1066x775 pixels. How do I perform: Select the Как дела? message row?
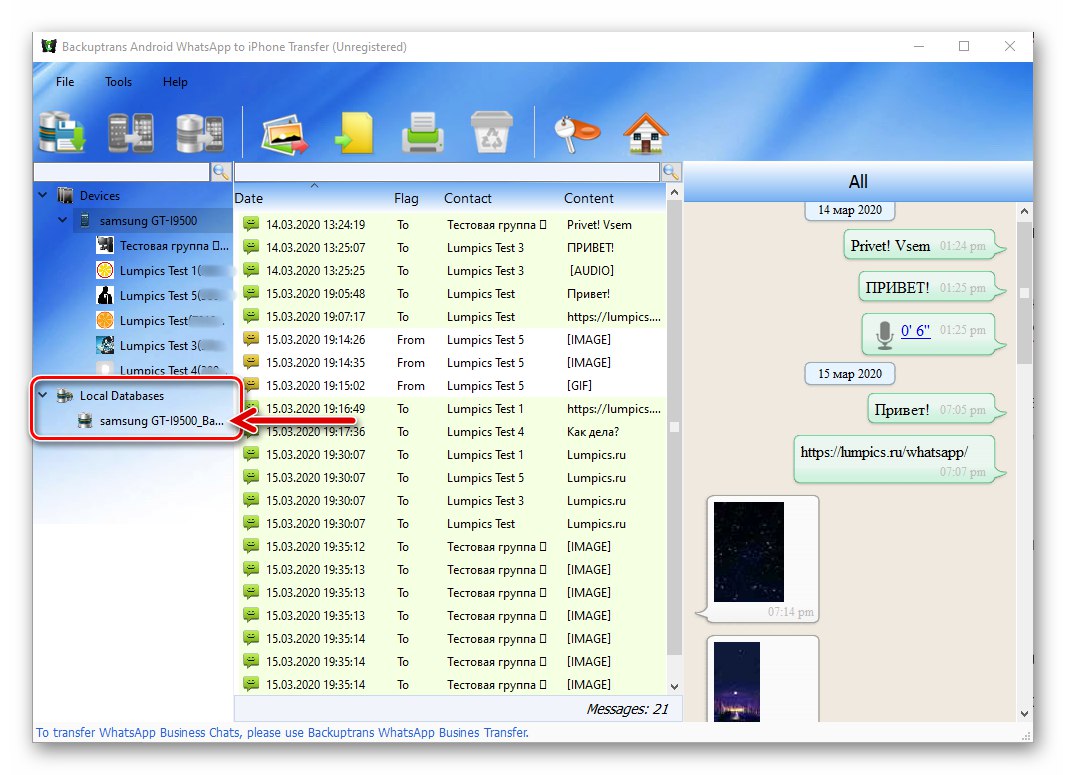coord(451,432)
